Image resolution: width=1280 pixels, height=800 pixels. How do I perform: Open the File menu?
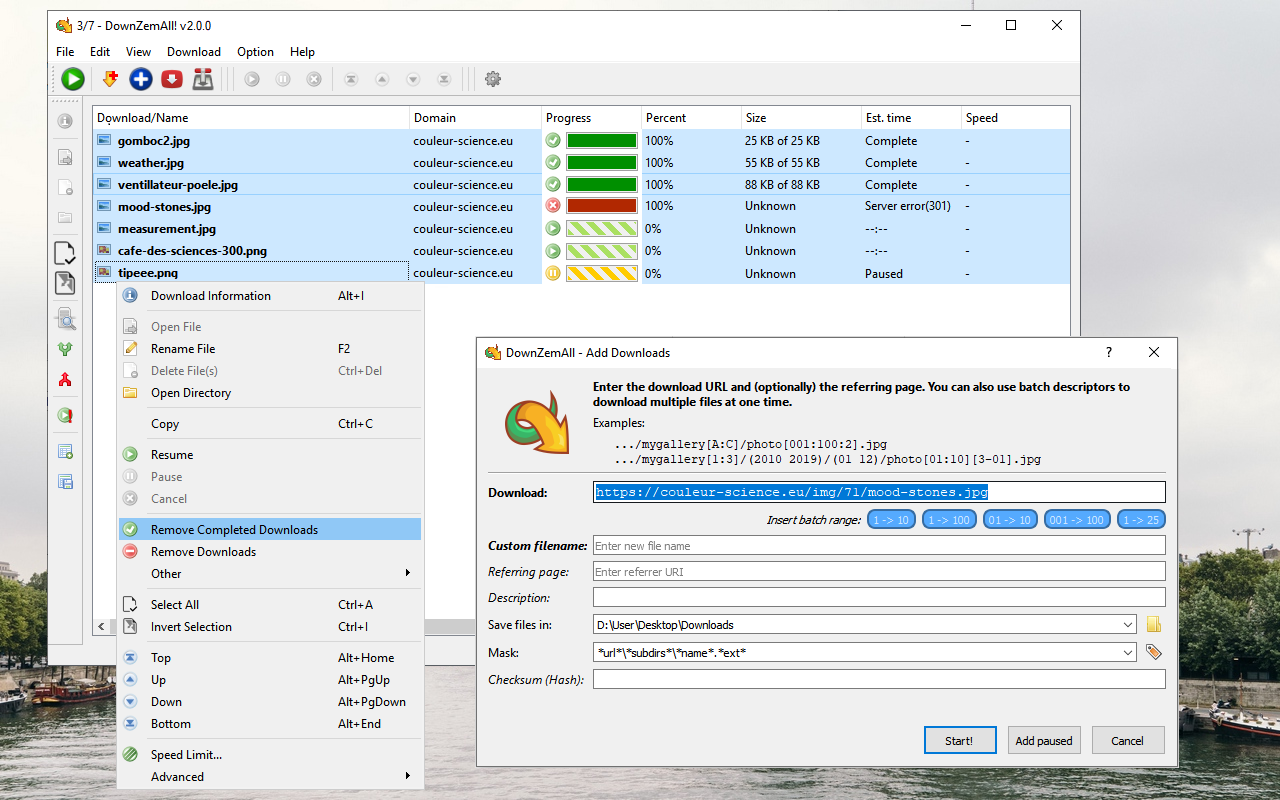click(65, 52)
